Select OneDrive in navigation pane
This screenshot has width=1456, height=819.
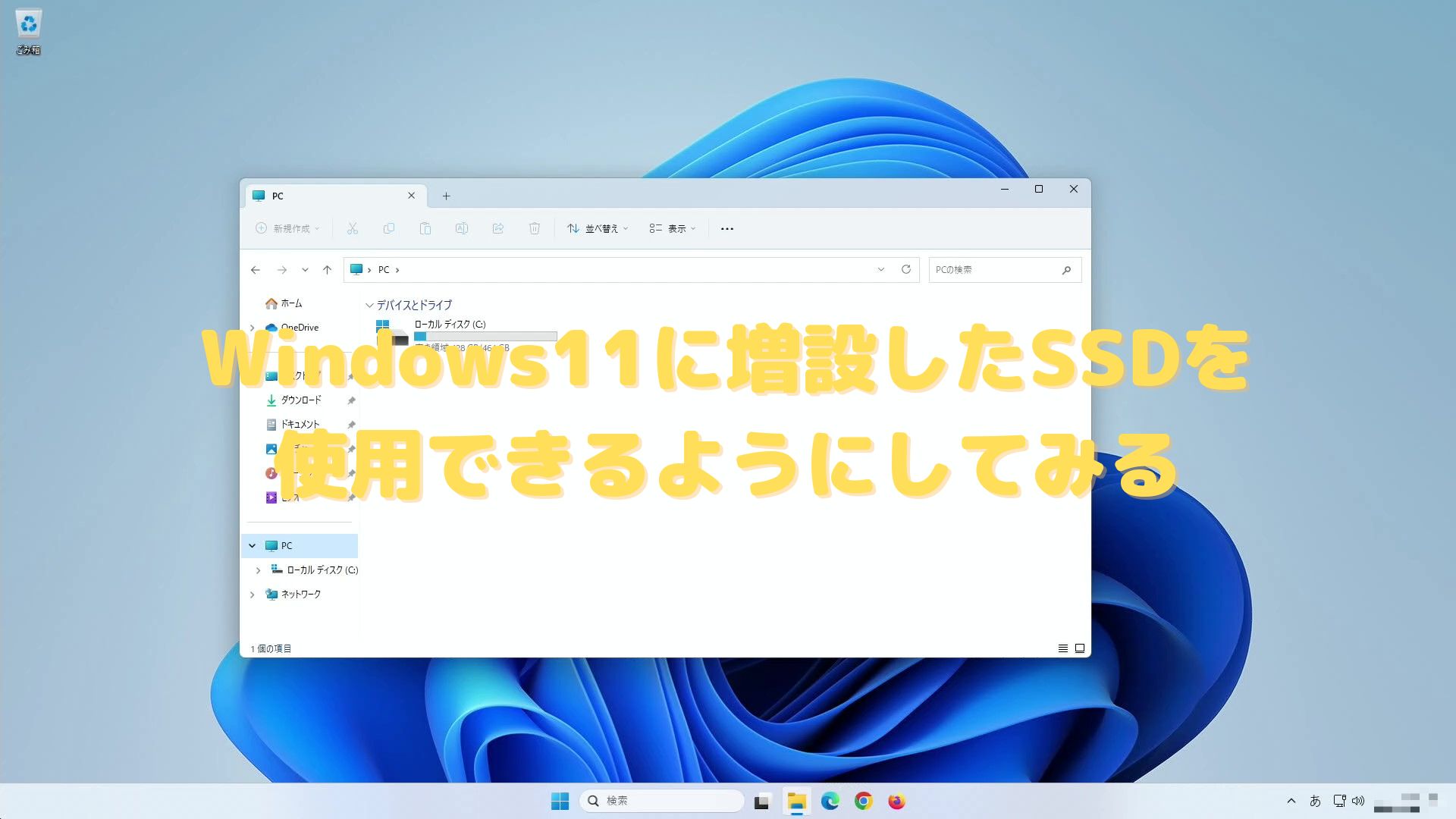[292, 328]
